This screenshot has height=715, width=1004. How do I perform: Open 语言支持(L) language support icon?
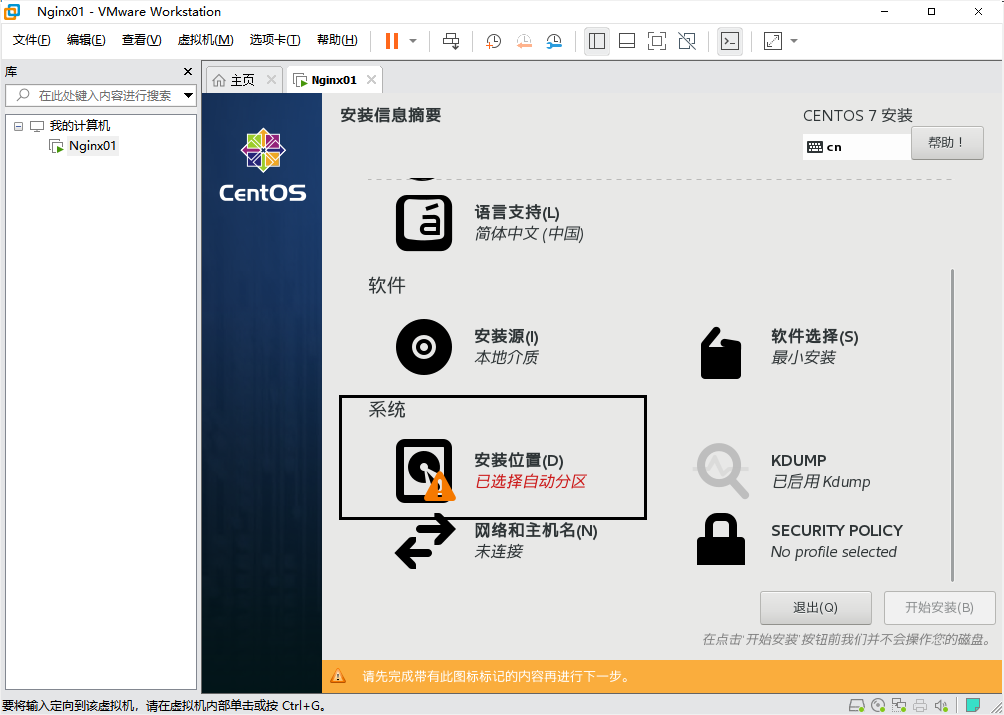click(424, 223)
